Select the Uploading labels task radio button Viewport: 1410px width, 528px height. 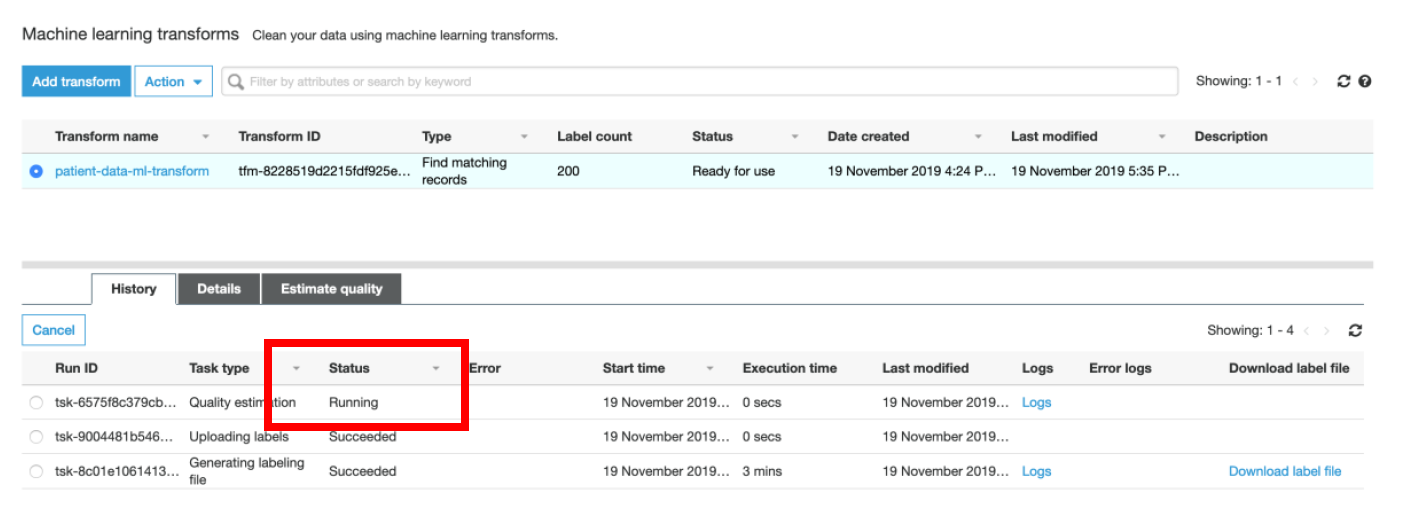[36, 437]
